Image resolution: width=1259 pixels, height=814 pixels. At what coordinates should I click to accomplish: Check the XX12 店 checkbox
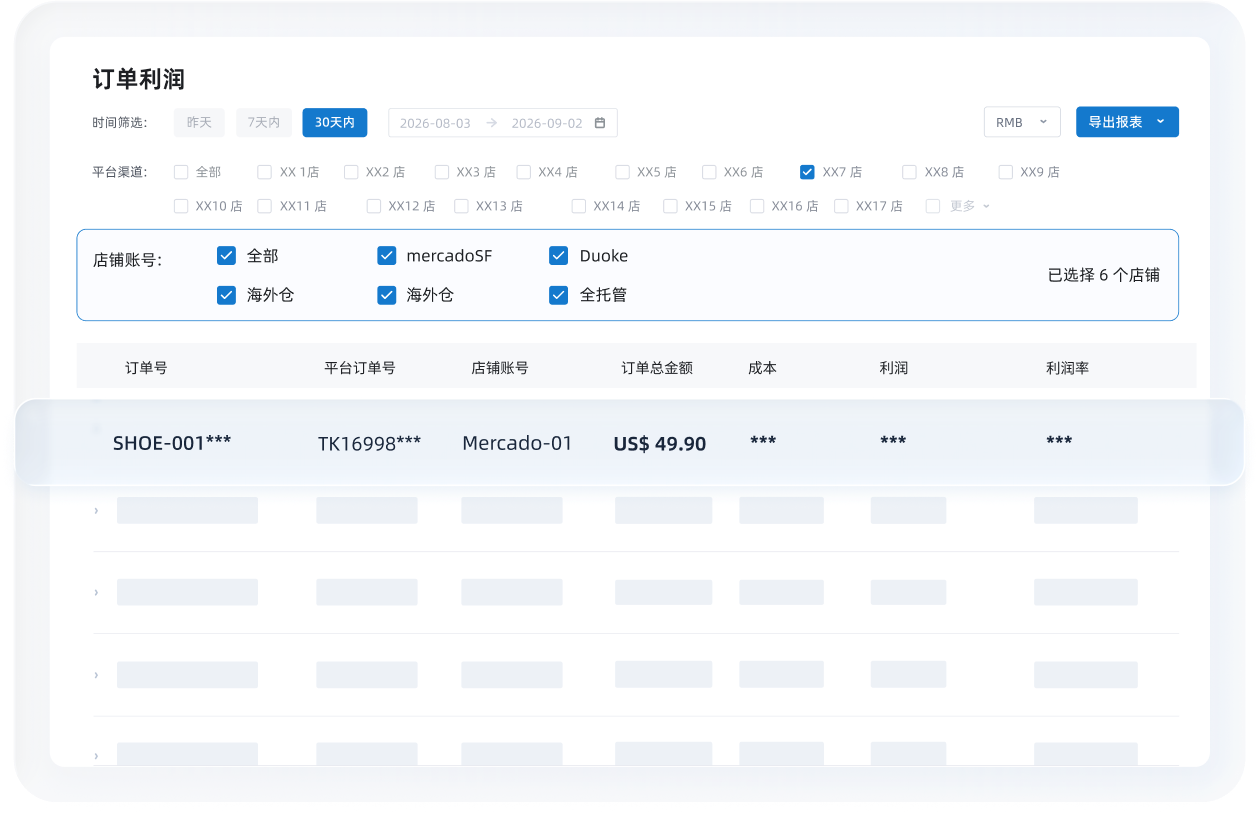pos(374,206)
